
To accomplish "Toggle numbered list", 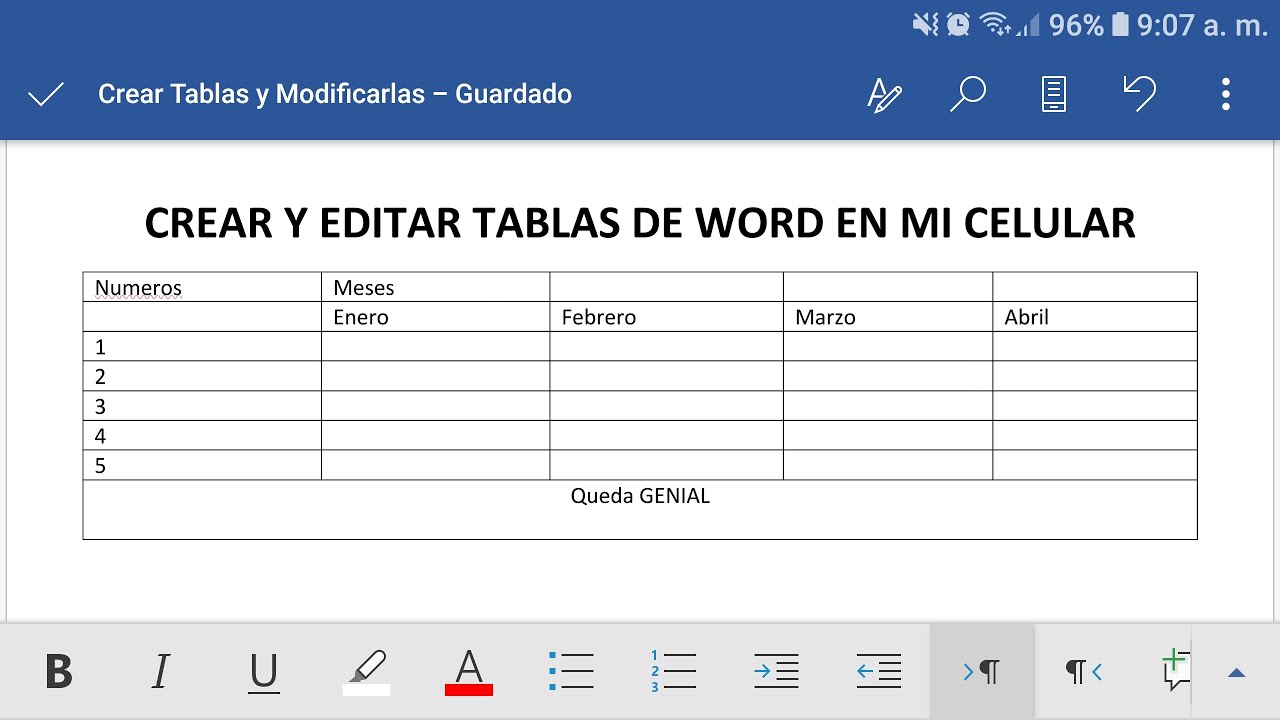I will (x=673, y=671).
